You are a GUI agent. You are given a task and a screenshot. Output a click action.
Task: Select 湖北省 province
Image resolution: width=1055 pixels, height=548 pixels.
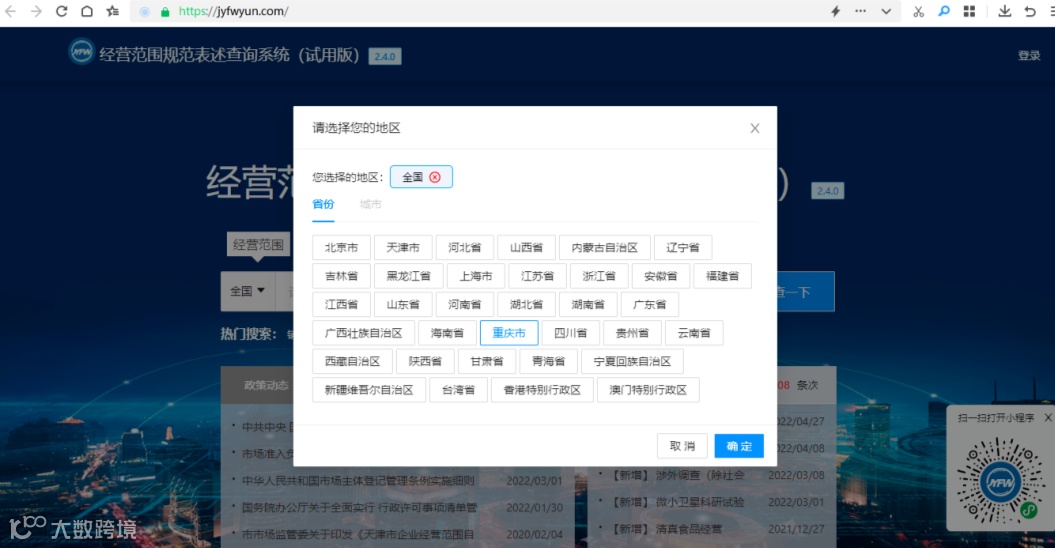click(526, 304)
